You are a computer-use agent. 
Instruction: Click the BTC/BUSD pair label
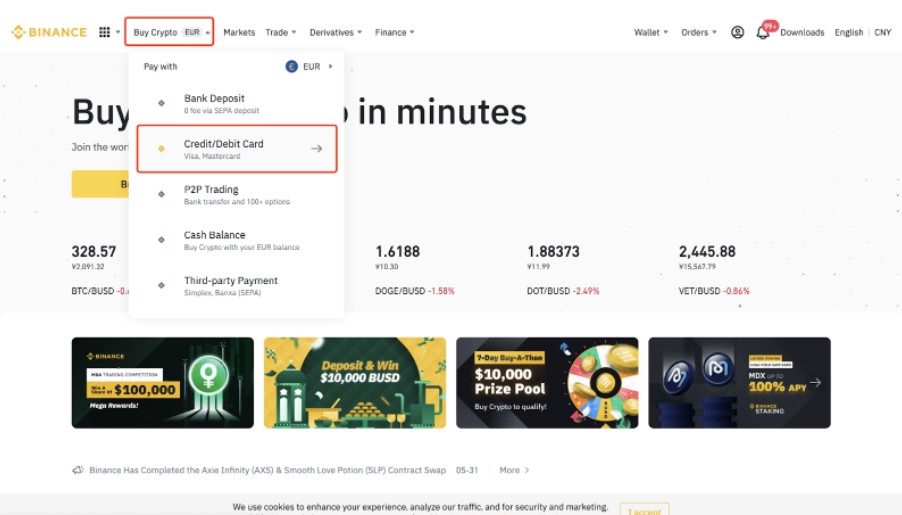click(93, 291)
